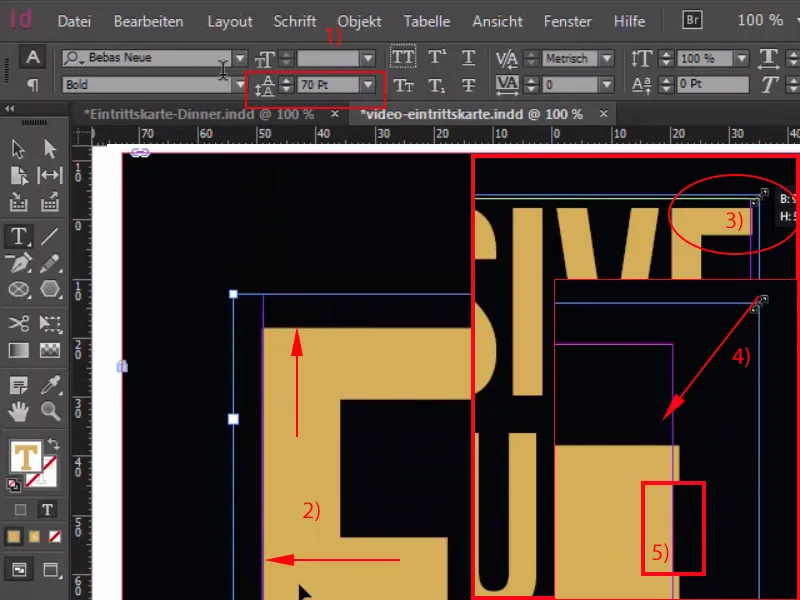Select the Polygon tool
The height and width of the screenshot is (600, 800).
[50, 290]
